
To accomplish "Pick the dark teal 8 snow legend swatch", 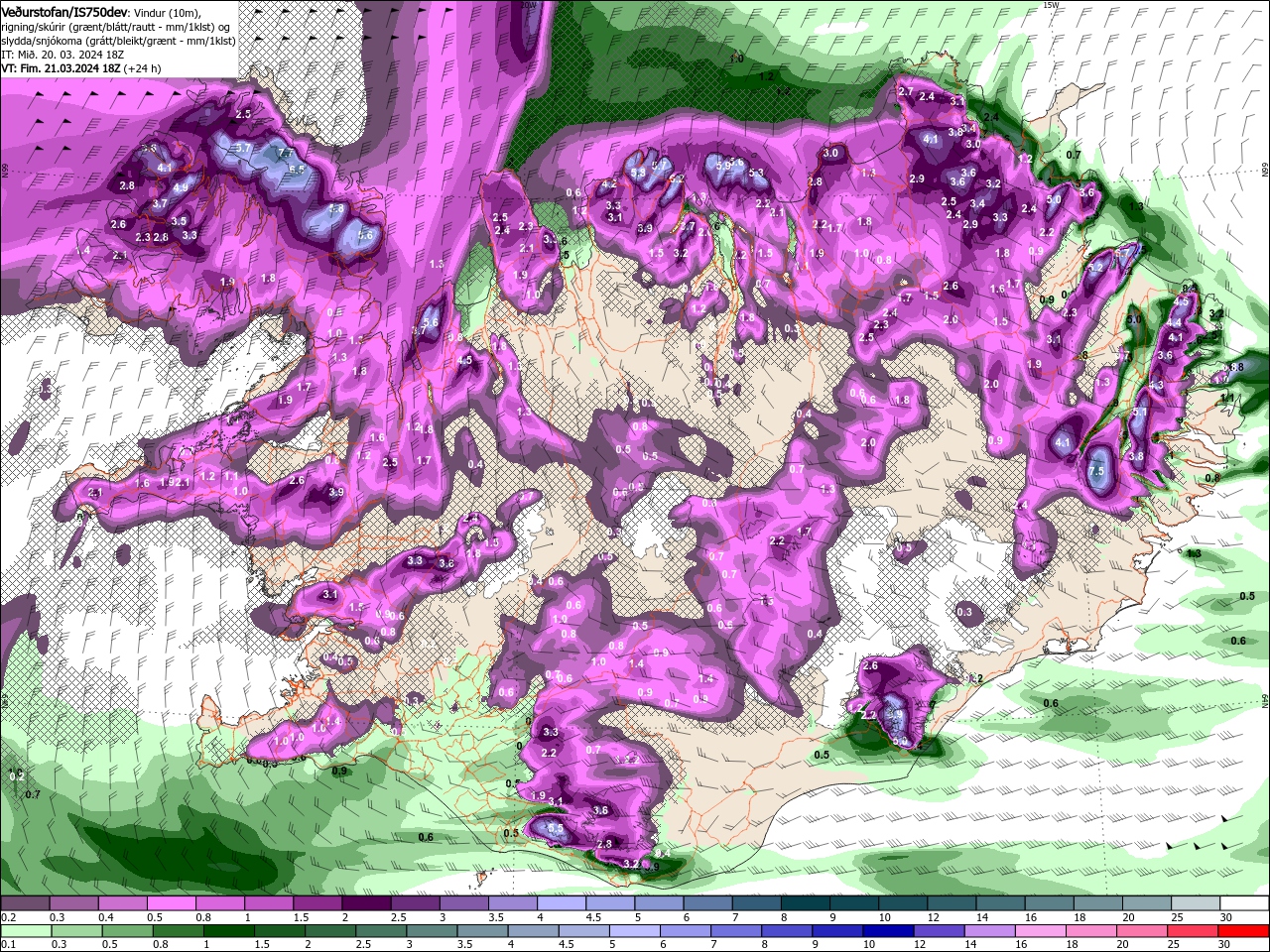I will coord(804,903).
